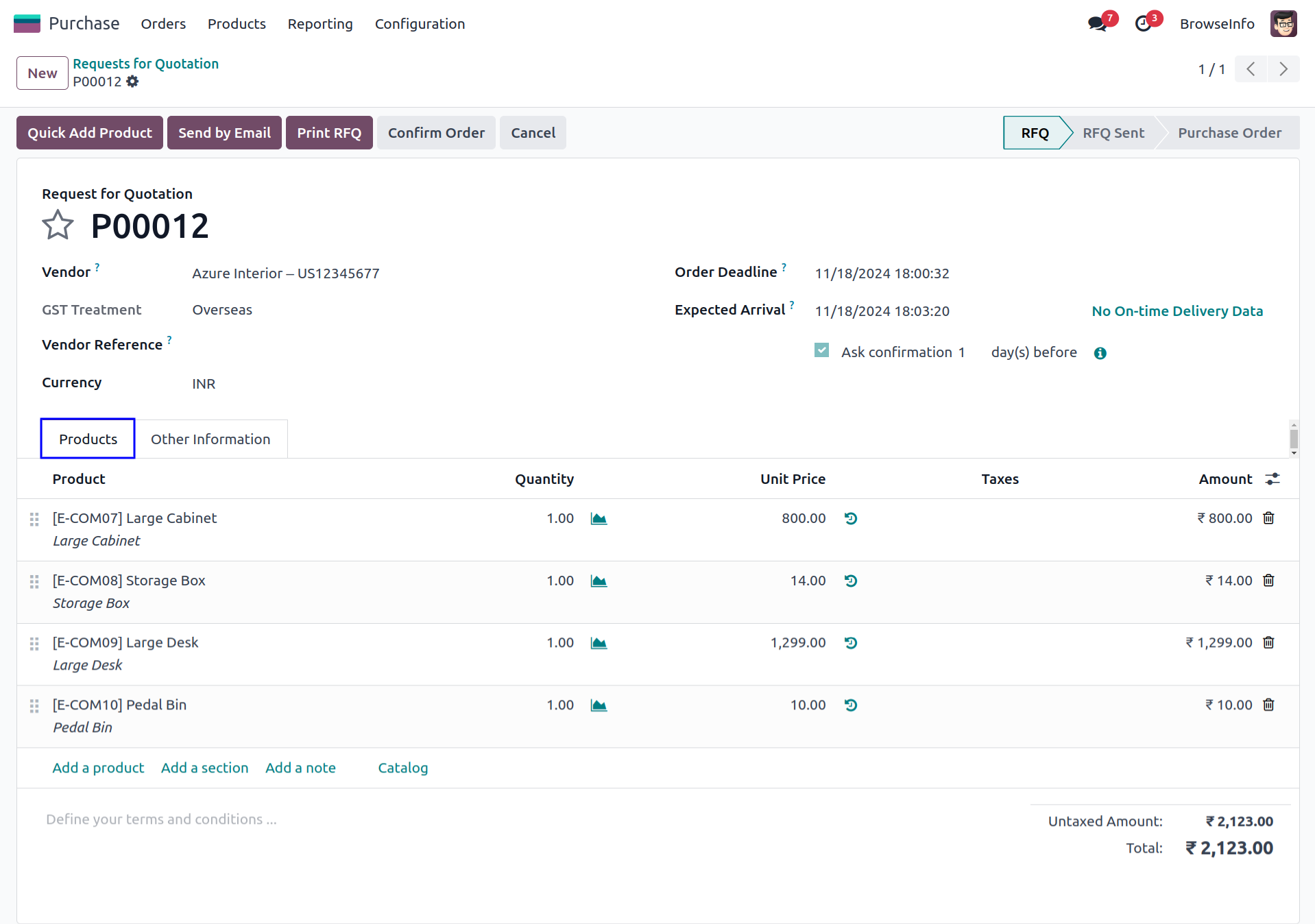Click price history icon for Large Desk
This screenshot has height=924, width=1315.
pyautogui.click(x=851, y=643)
